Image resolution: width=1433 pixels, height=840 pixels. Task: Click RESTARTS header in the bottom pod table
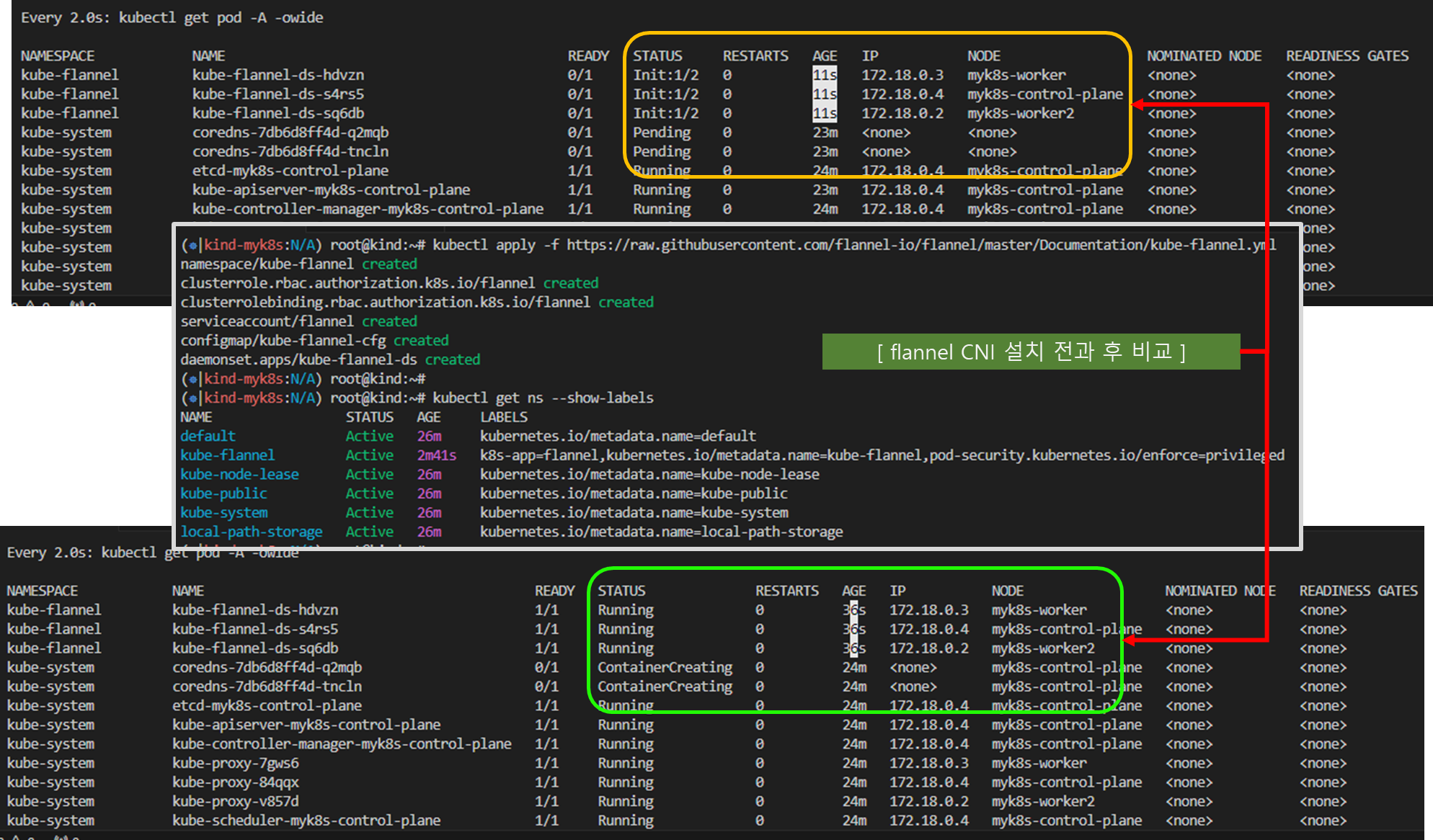786,591
